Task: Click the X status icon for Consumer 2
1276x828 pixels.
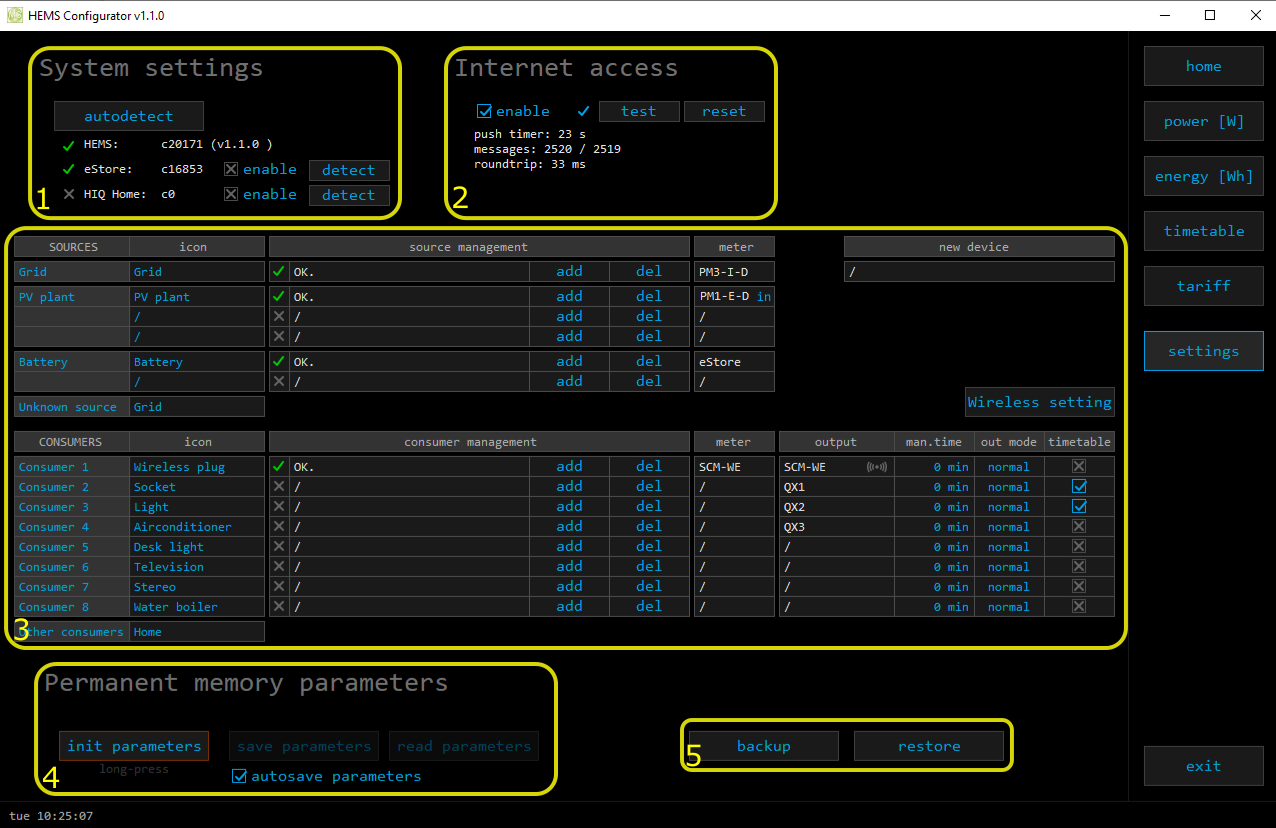Action: [279, 487]
